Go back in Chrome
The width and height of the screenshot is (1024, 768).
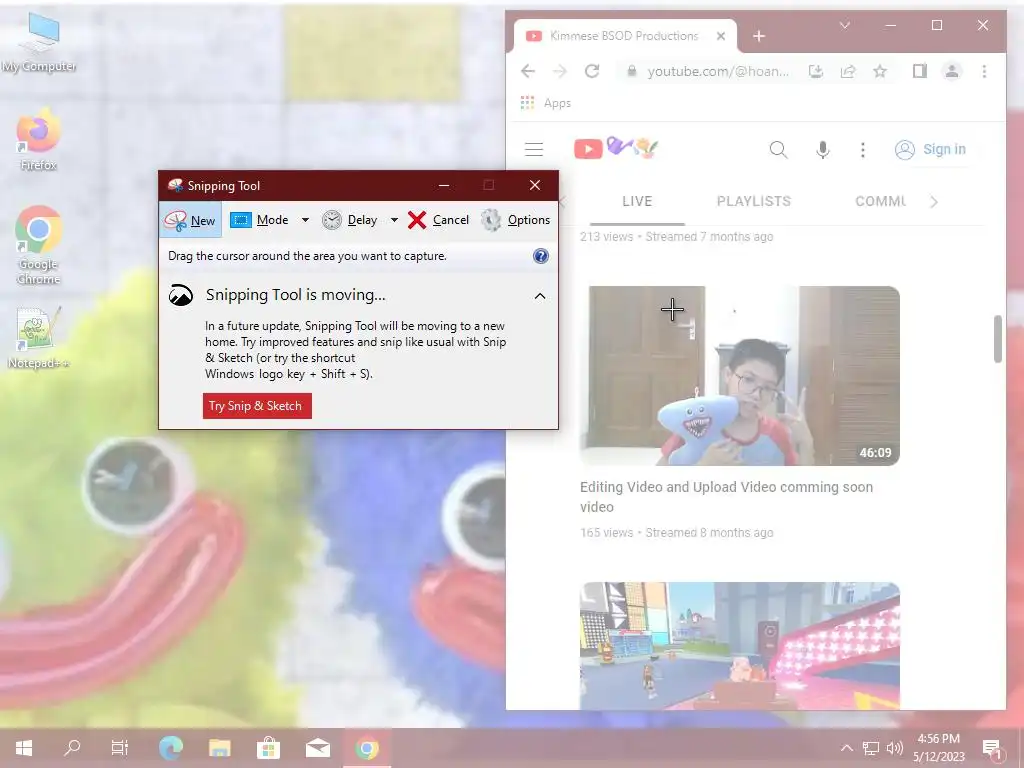tap(528, 71)
